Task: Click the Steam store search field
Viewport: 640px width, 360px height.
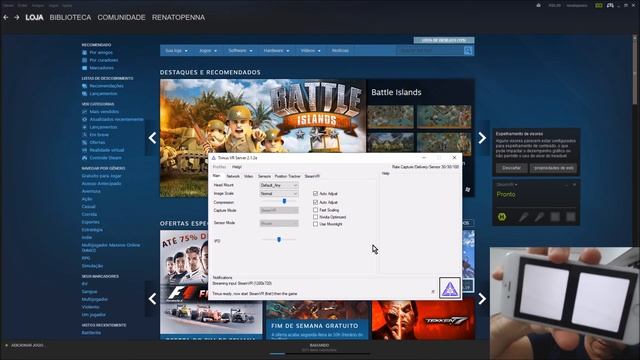Action: click(430, 51)
